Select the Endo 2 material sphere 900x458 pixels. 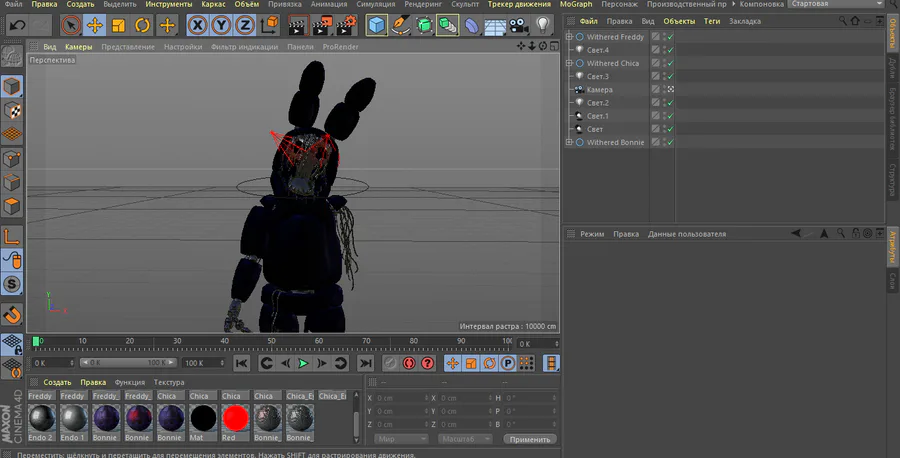pos(41,419)
